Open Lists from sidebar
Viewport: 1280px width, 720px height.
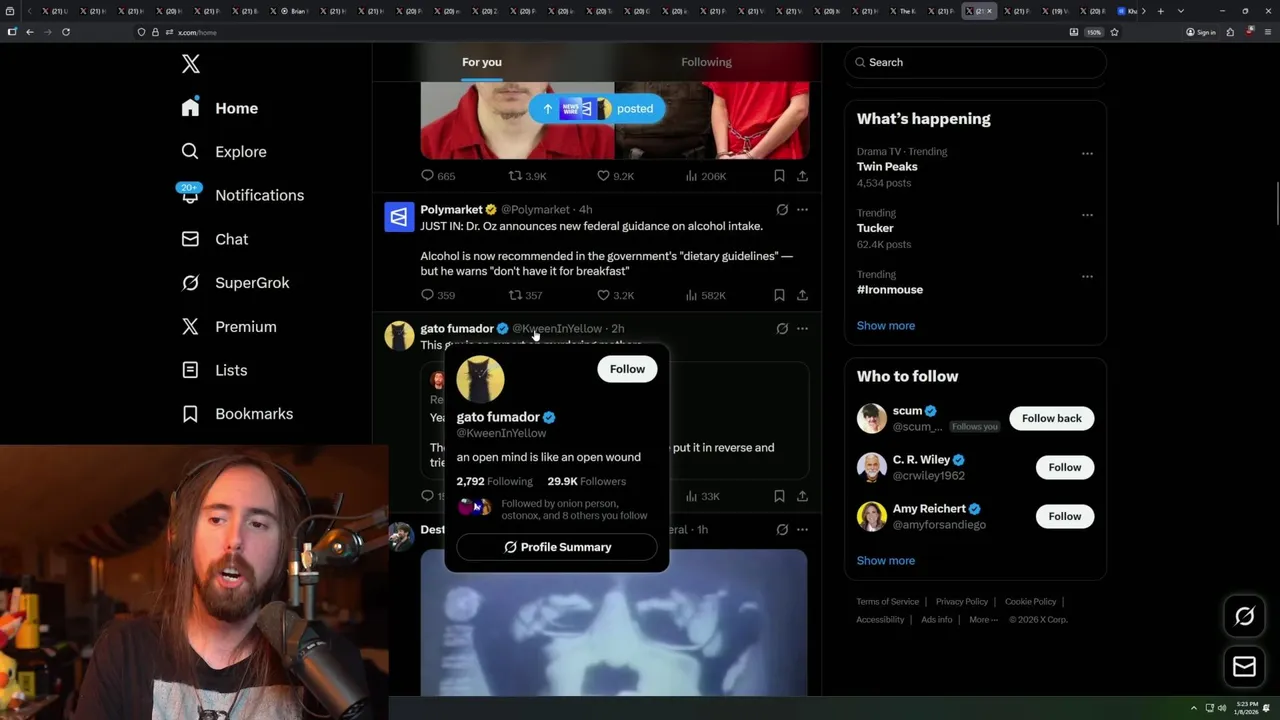coord(214,370)
